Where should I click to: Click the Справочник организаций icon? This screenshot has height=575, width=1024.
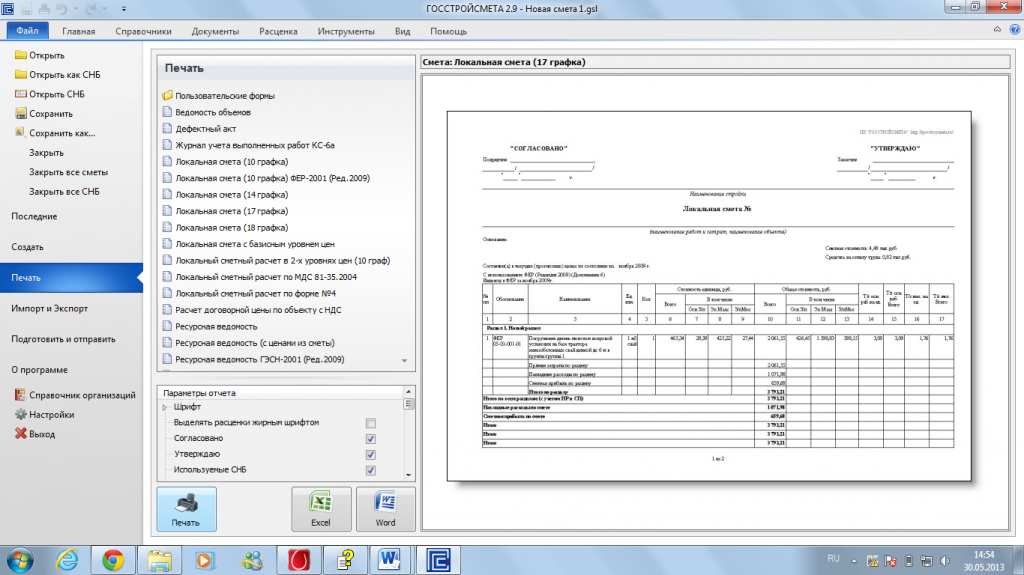click(21, 395)
